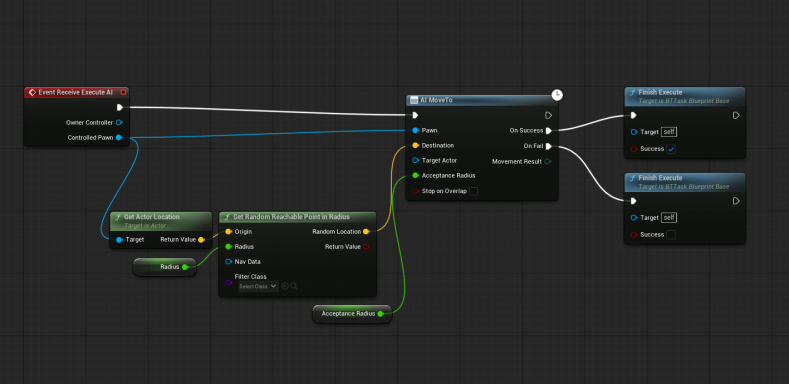Click the Destination input pin
Image resolution: width=789 pixels, height=384 pixels.
[x=415, y=145]
